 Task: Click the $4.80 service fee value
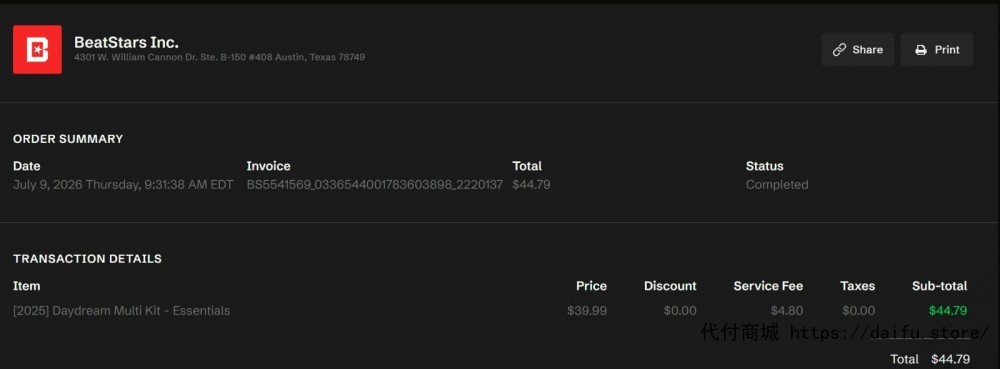(786, 311)
